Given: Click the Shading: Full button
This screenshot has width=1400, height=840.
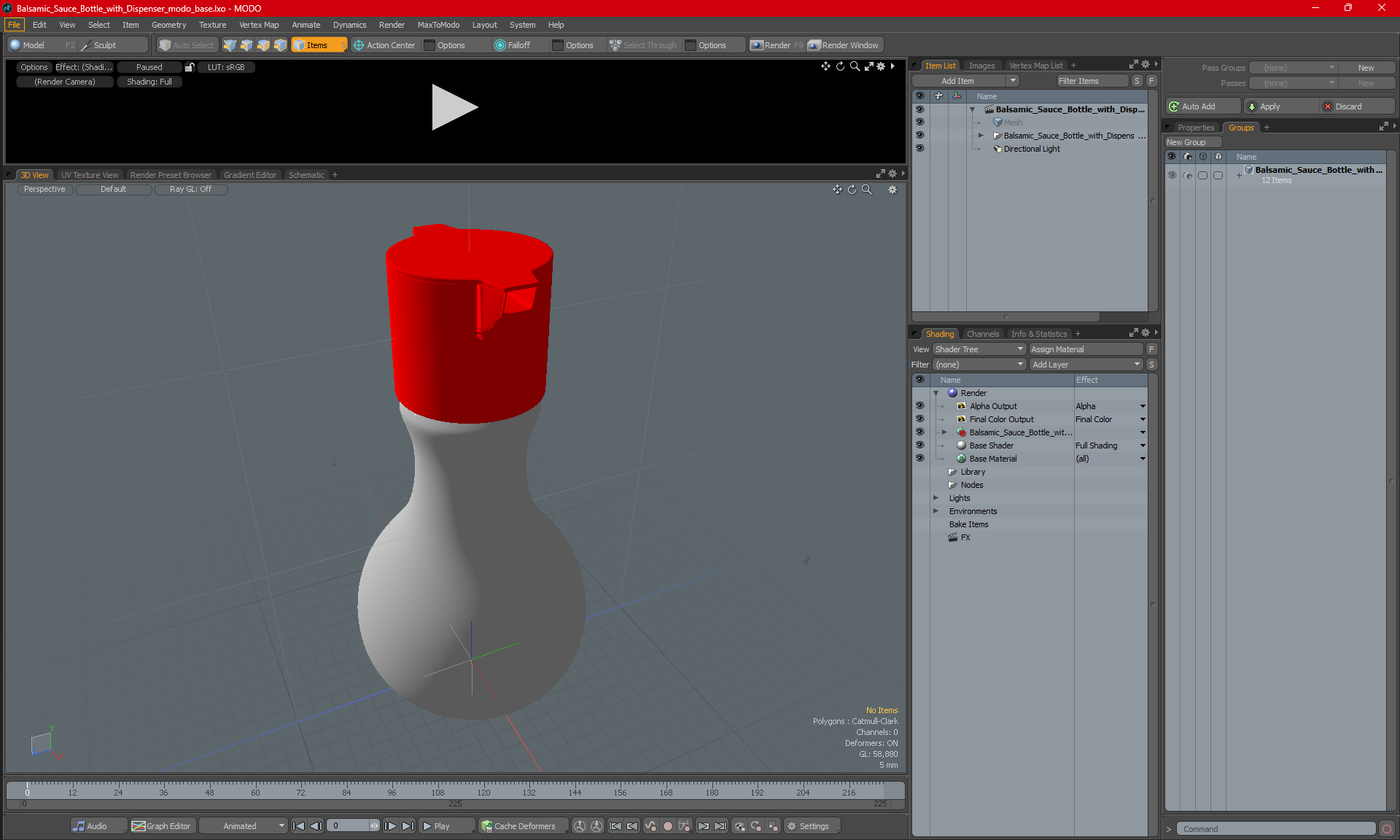Looking at the screenshot, I should (149, 82).
